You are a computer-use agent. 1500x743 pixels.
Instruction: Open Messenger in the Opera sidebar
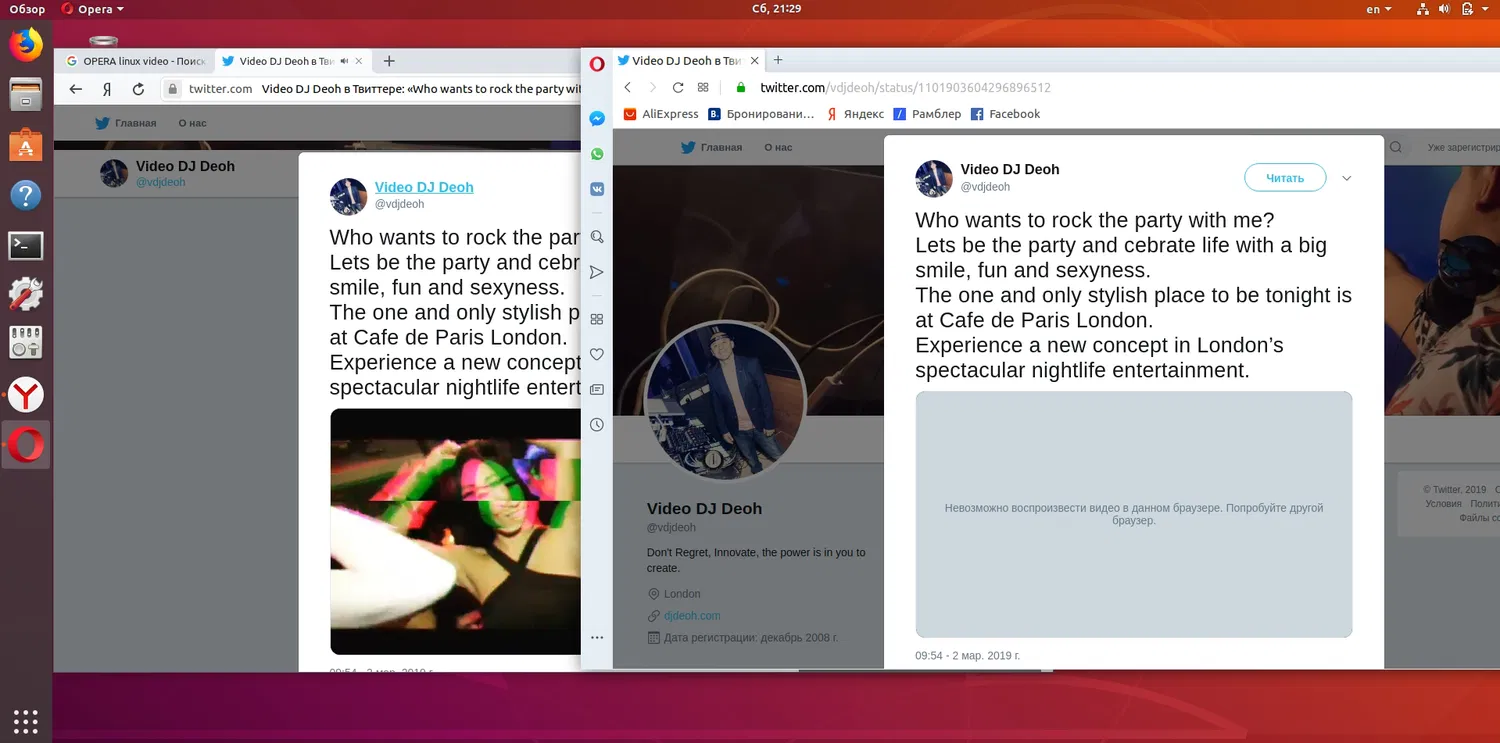coord(597,119)
